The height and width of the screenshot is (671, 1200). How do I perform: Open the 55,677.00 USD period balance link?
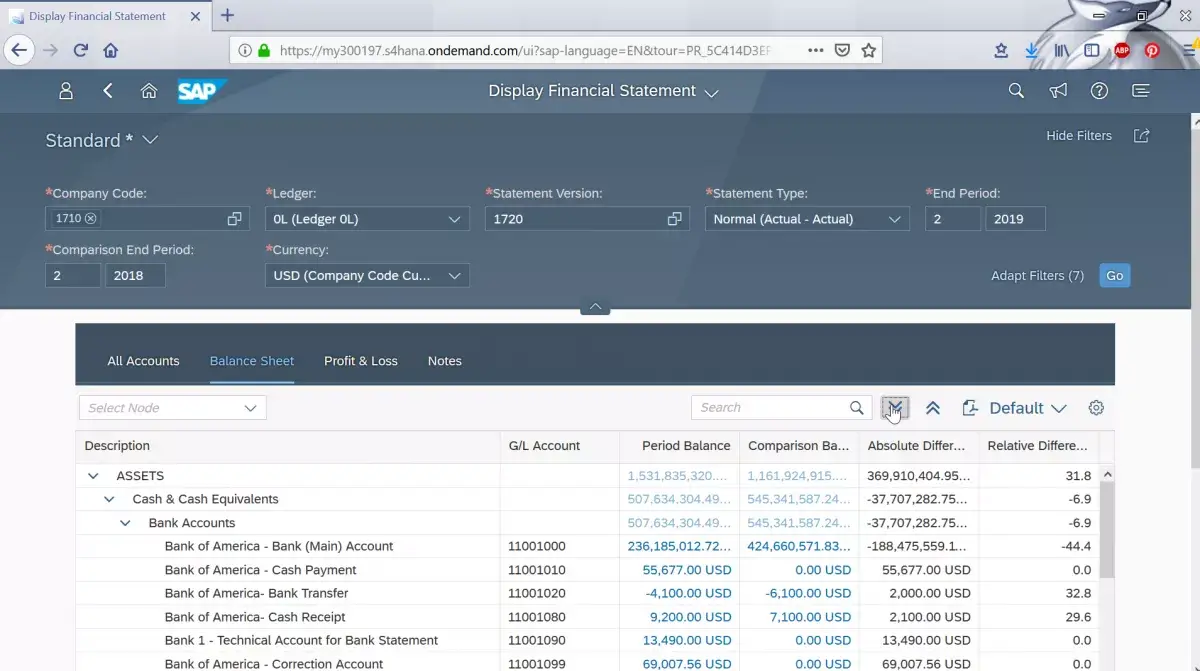click(x=687, y=570)
